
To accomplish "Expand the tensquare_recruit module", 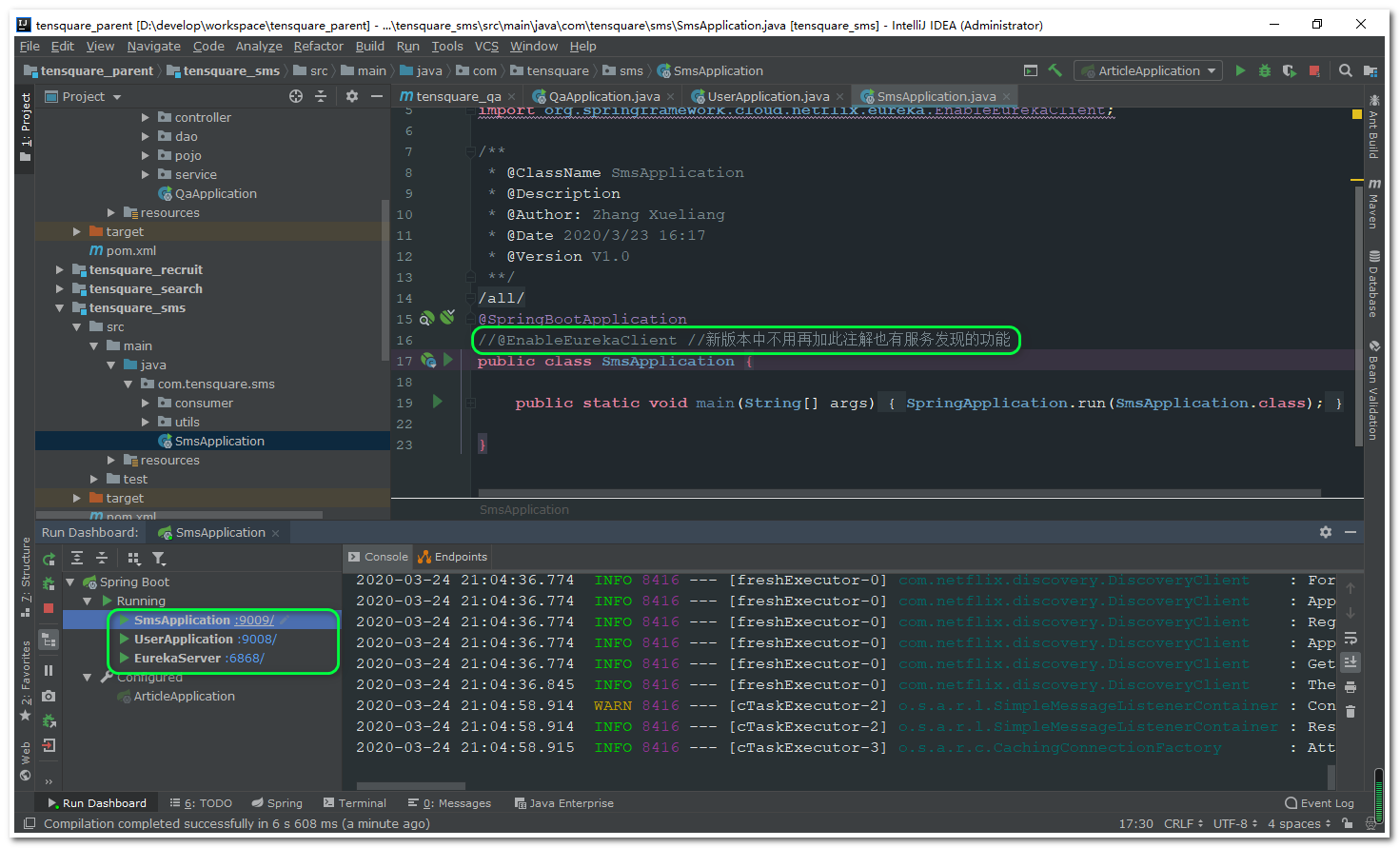I will pyautogui.click(x=60, y=269).
